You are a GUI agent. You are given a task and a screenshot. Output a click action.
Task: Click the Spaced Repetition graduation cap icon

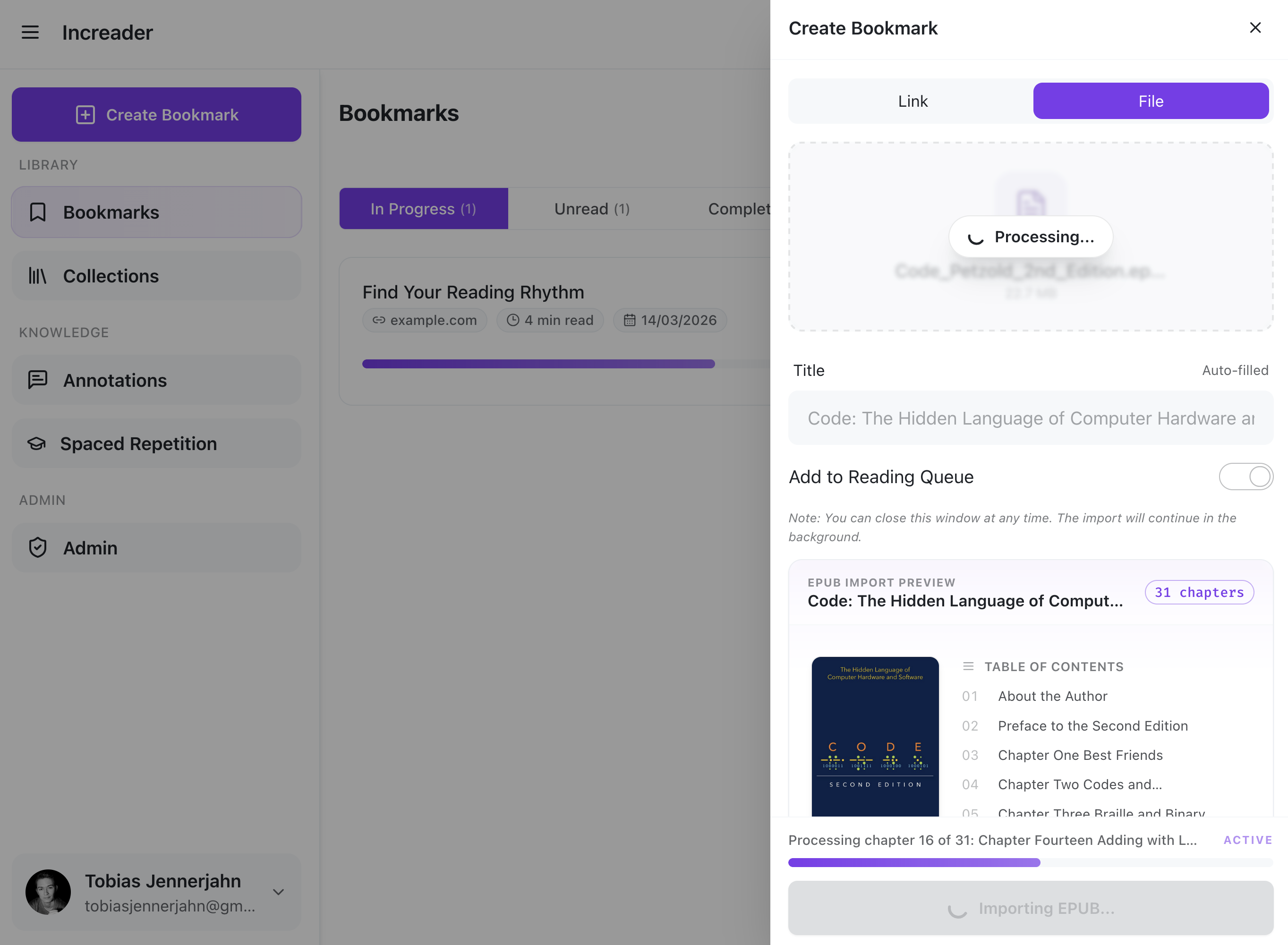tap(36, 444)
